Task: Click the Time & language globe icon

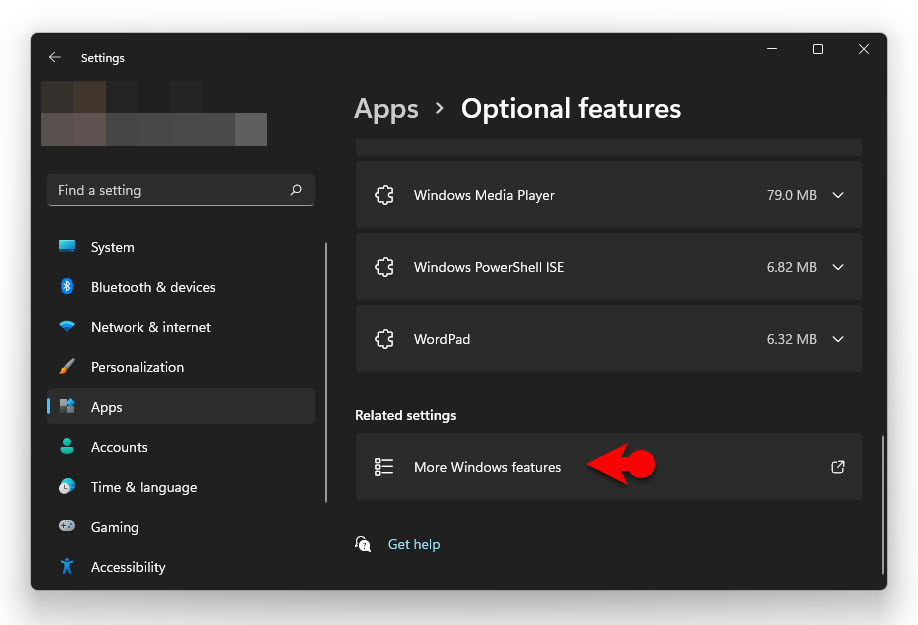Action: tap(67, 486)
